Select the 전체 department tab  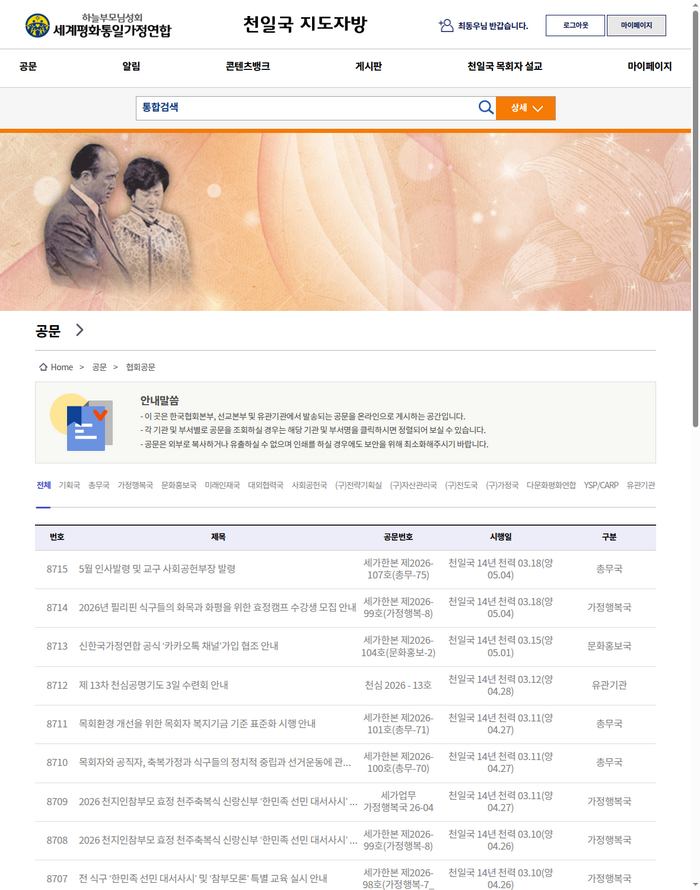coord(44,485)
